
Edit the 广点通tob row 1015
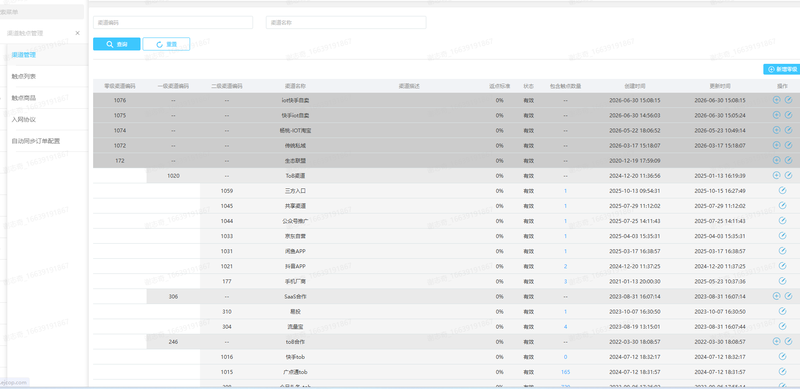pyautogui.click(x=782, y=371)
